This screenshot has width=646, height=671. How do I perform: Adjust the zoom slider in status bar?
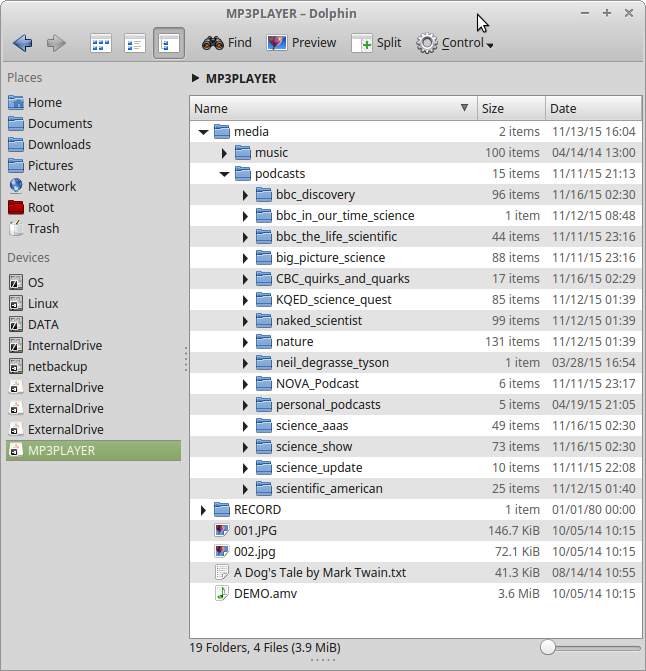click(x=548, y=648)
